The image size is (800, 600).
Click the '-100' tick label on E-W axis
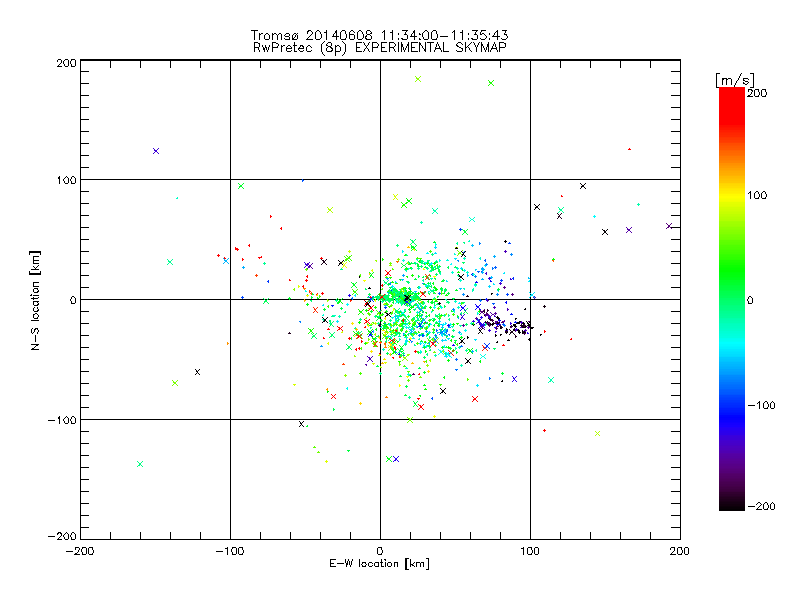[x=230, y=551]
